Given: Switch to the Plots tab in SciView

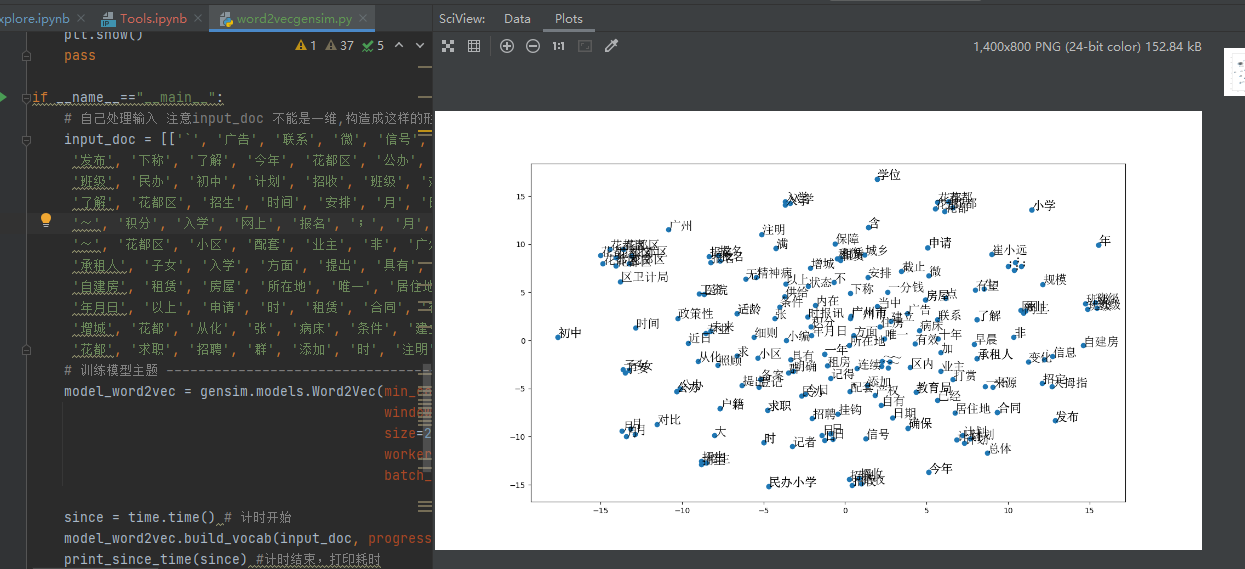Looking at the screenshot, I should click(x=568, y=18).
